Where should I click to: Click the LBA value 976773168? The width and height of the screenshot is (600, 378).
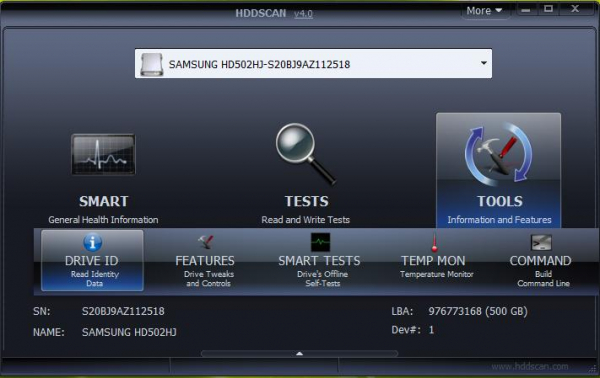coord(455,311)
